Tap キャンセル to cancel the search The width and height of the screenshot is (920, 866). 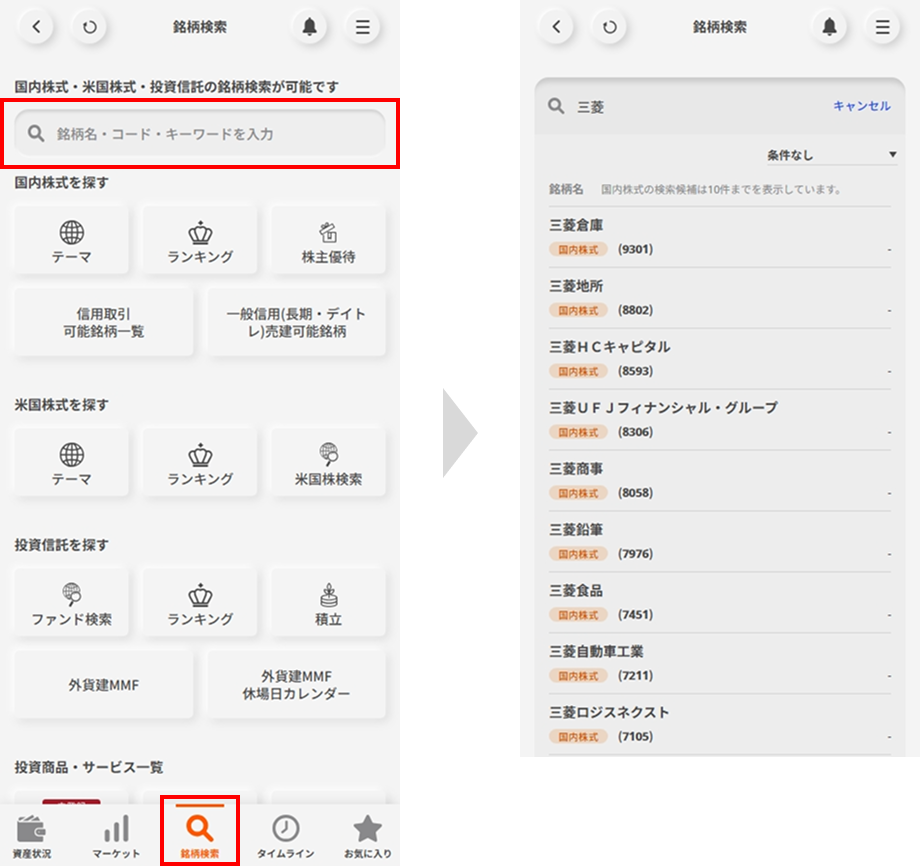[x=861, y=106]
